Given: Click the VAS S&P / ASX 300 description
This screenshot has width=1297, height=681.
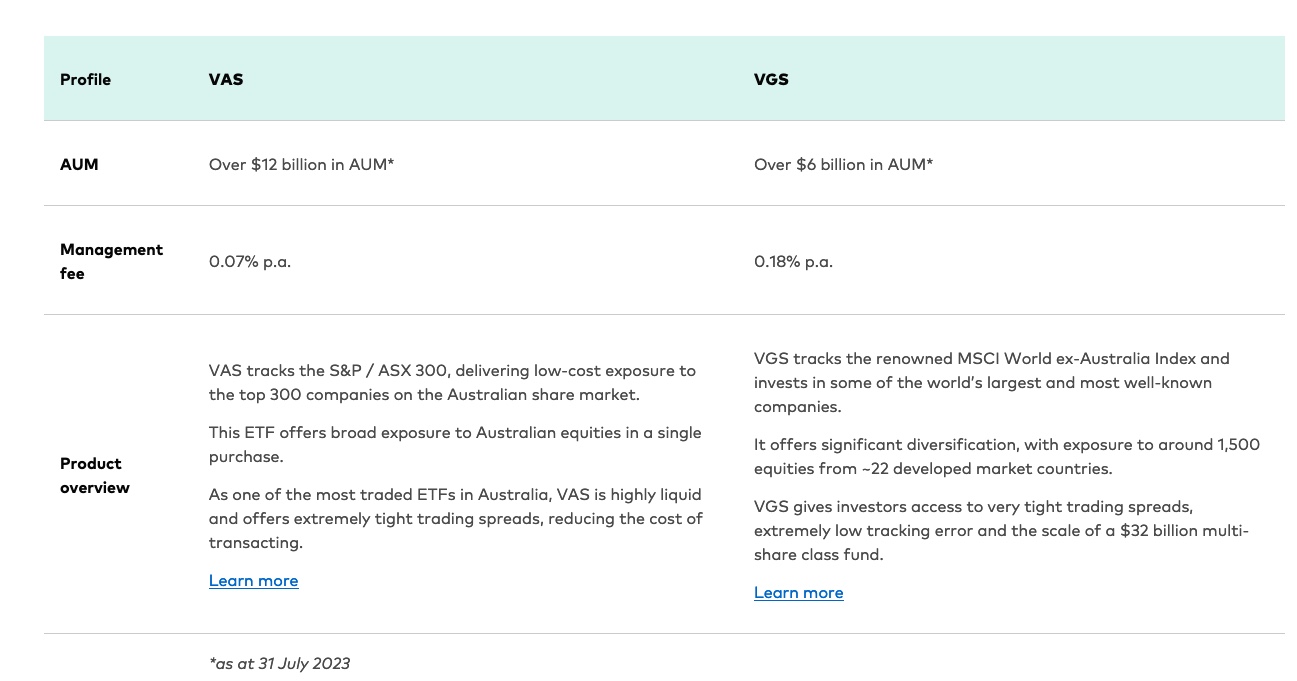Looking at the screenshot, I should point(450,381).
